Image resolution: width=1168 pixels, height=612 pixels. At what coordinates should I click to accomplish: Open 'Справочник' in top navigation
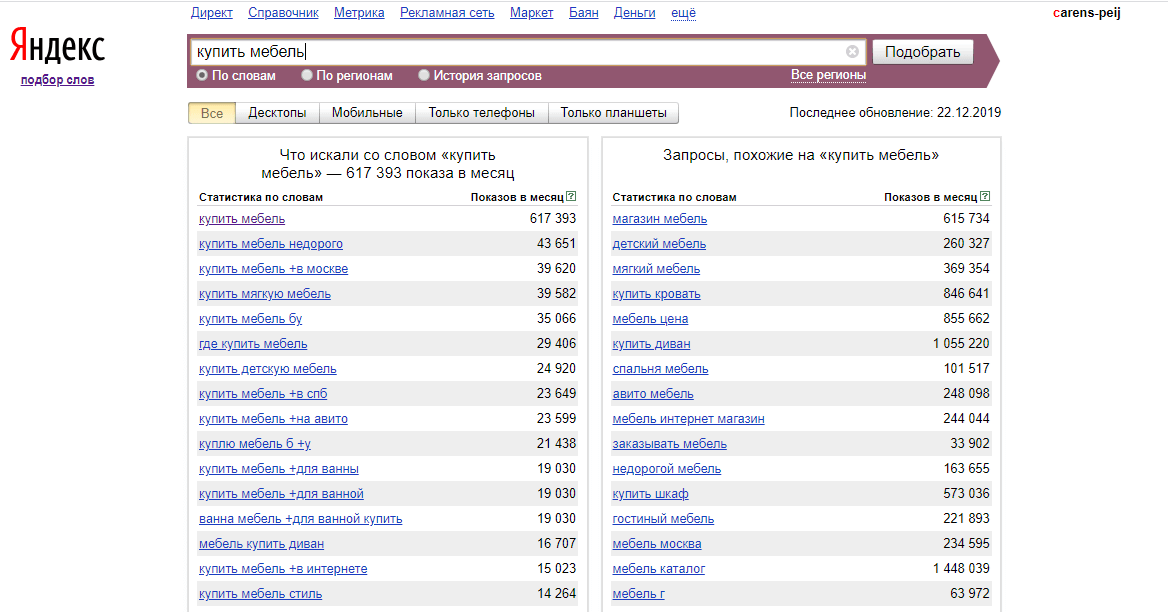tap(283, 13)
